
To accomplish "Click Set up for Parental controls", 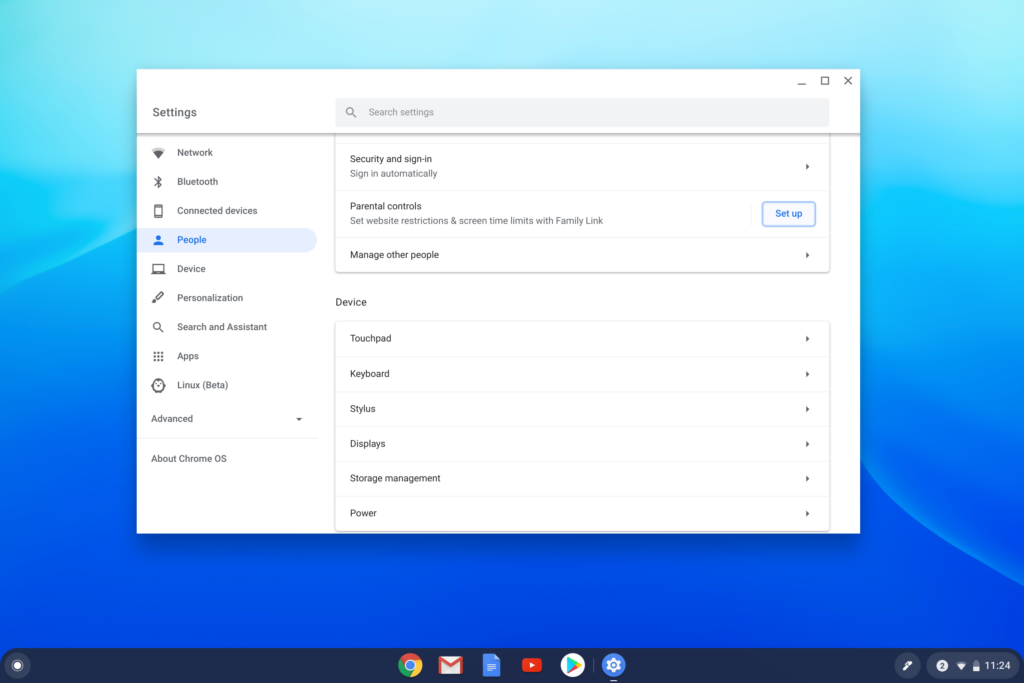I will pos(788,214).
